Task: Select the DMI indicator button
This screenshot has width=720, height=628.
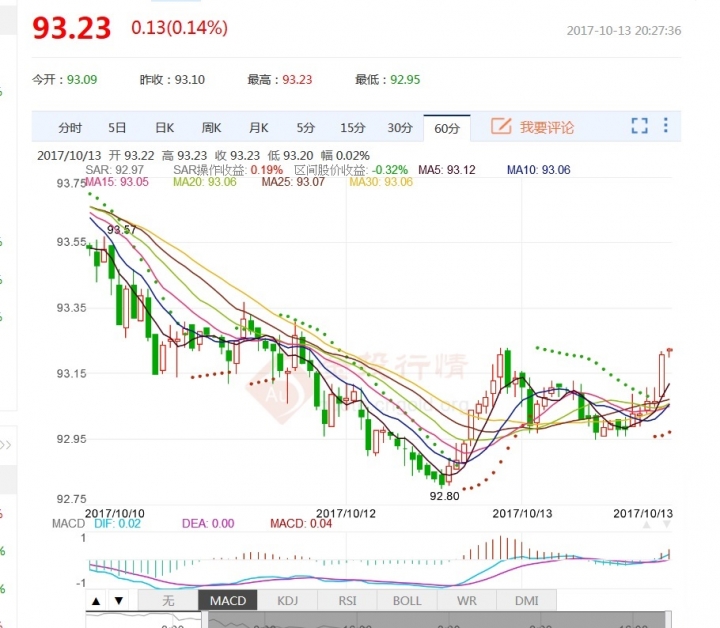Action: click(x=526, y=601)
